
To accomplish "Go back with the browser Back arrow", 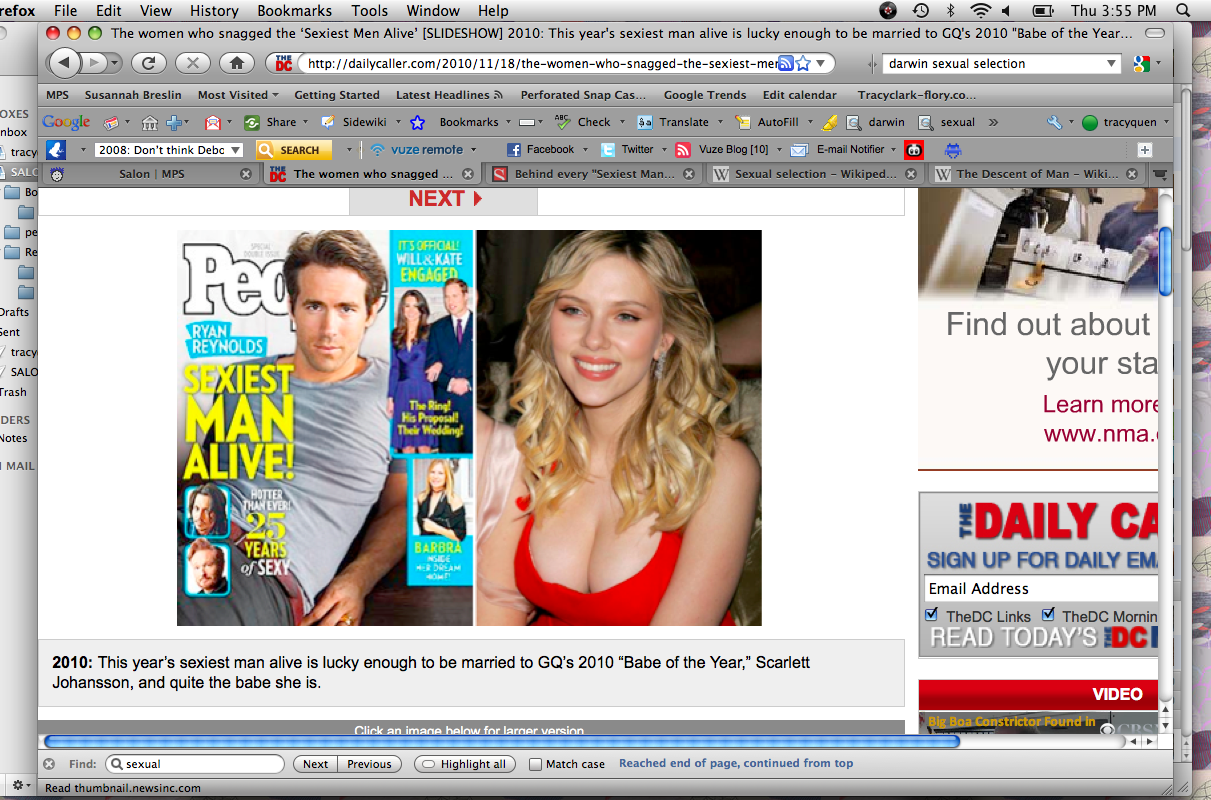I will [x=64, y=63].
